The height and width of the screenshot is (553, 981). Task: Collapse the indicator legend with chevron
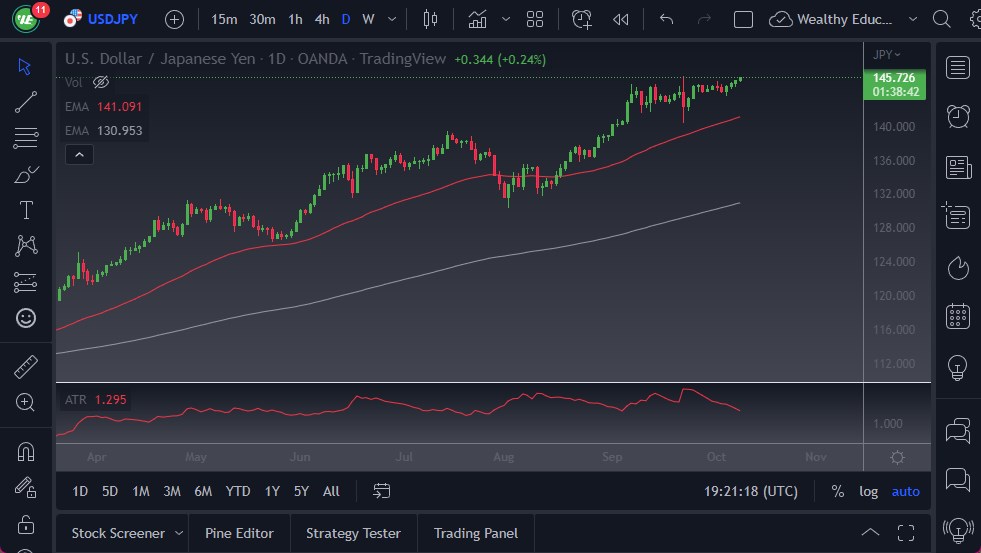click(x=79, y=154)
